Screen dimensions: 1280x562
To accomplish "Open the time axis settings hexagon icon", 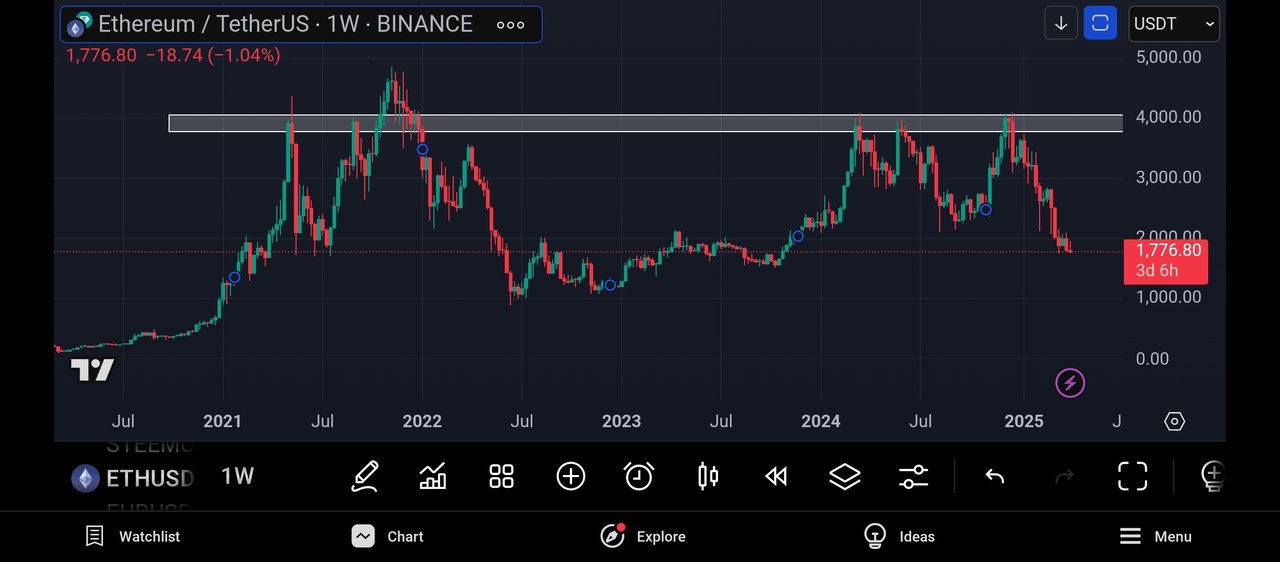I will [x=1175, y=421].
